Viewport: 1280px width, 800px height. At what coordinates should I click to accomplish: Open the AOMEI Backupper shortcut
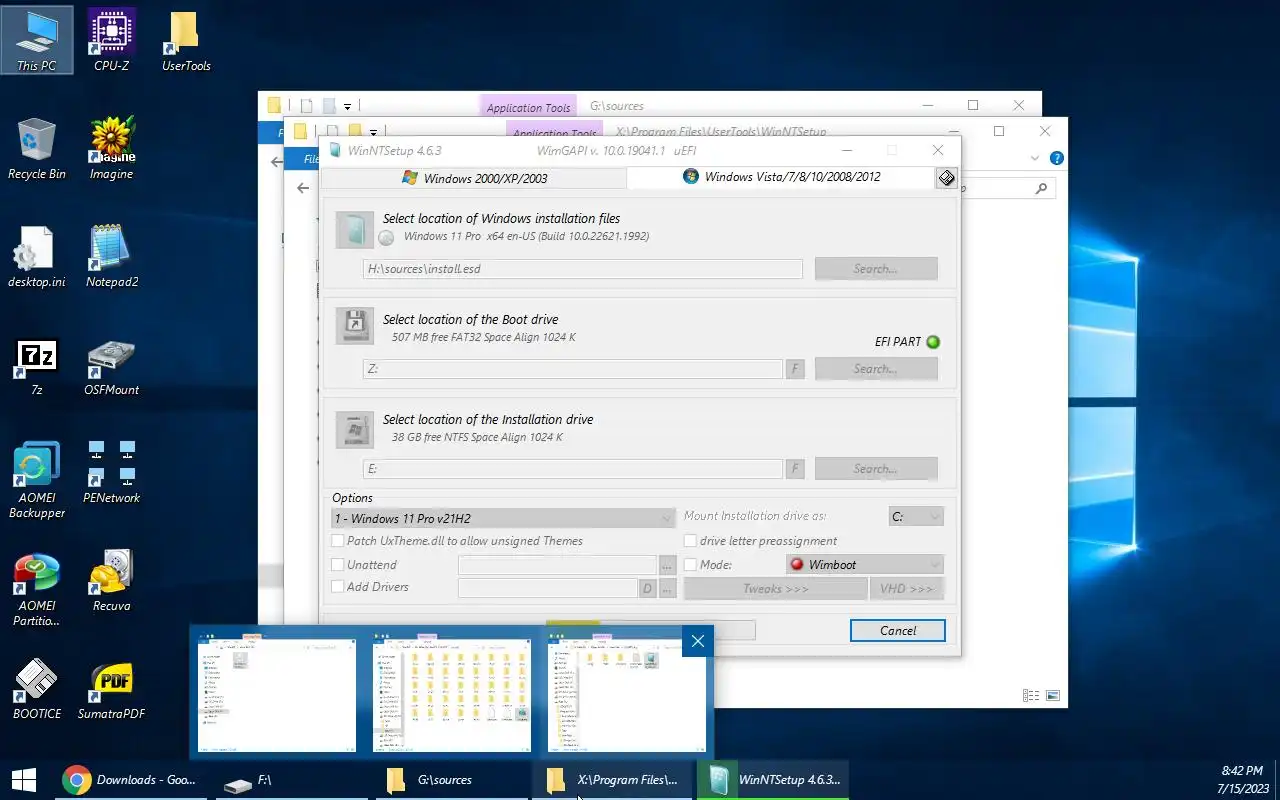pyautogui.click(x=37, y=480)
